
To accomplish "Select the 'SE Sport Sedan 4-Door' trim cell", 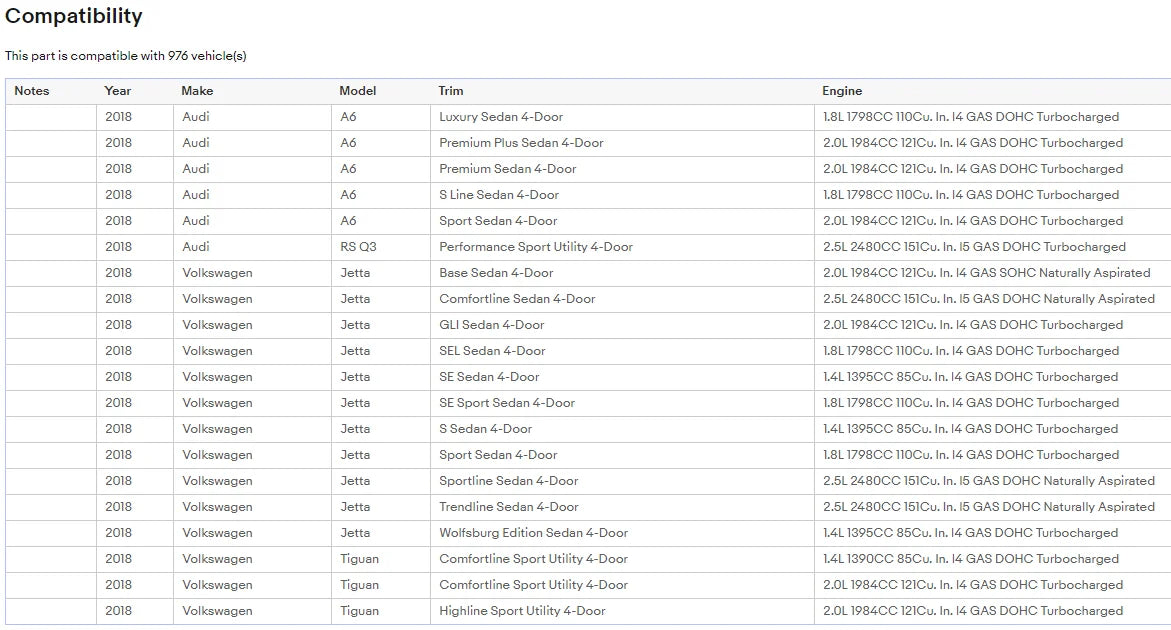I will click(622, 403).
